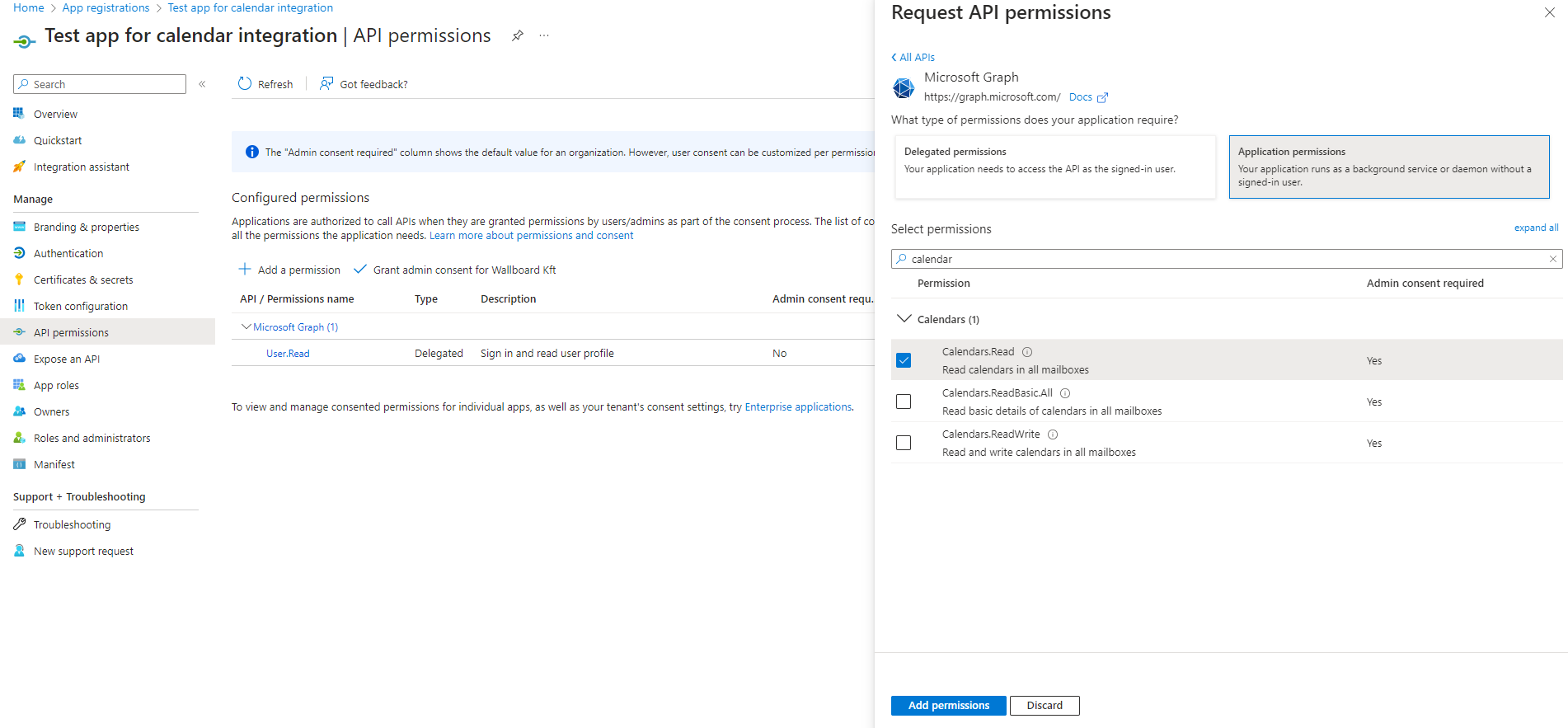Click the Integration assistant rocket icon
Image resolution: width=1568 pixels, height=728 pixels.
pos(19,167)
